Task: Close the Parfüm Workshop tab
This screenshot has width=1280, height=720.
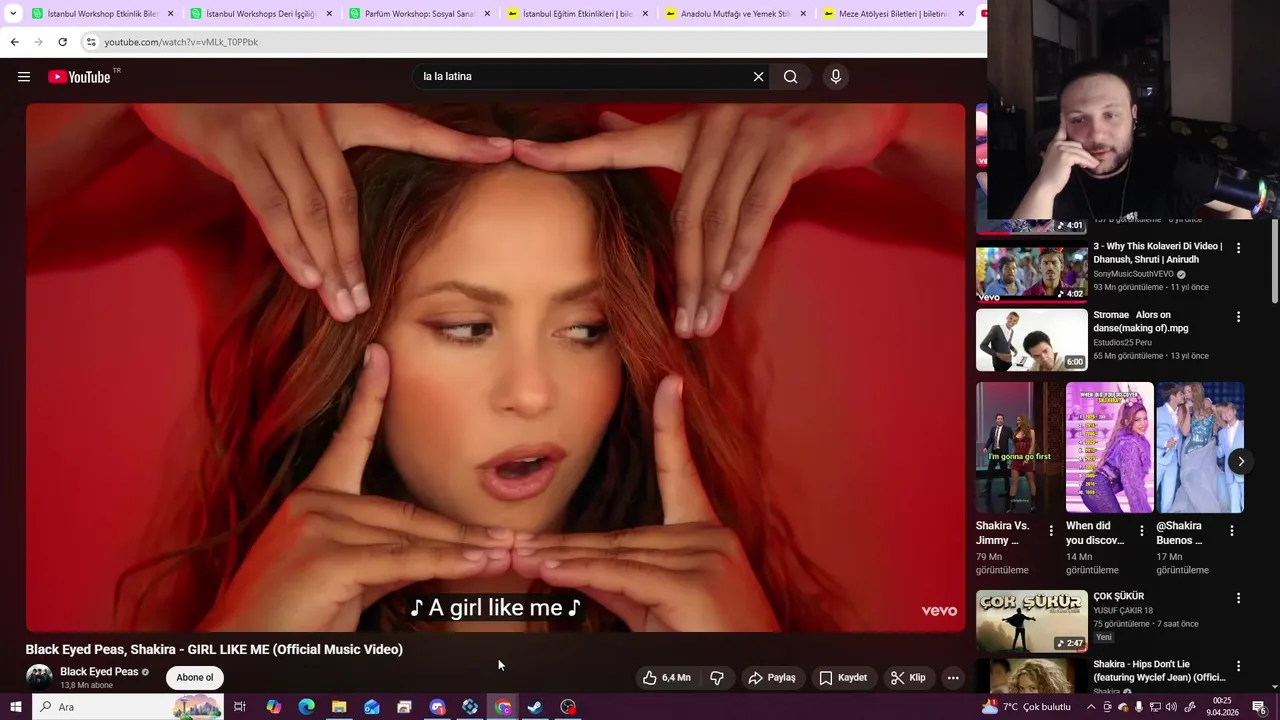Action: point(487,14)
